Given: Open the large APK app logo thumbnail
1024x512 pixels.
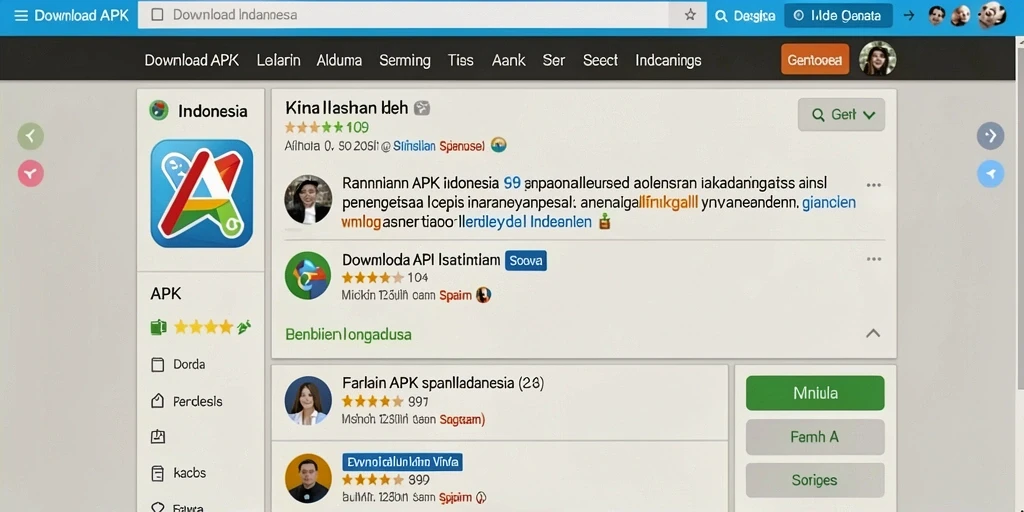Looking at the screenshot, I should point(202,193).
